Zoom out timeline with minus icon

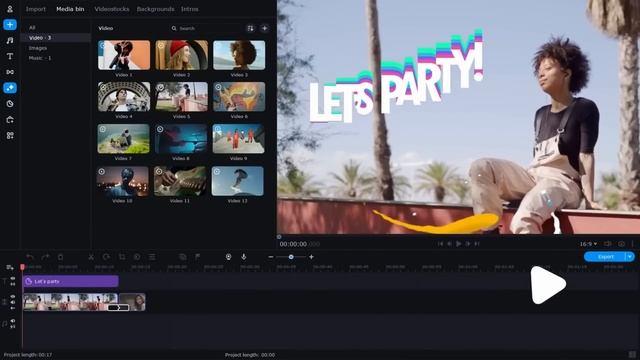click(271, 257)
